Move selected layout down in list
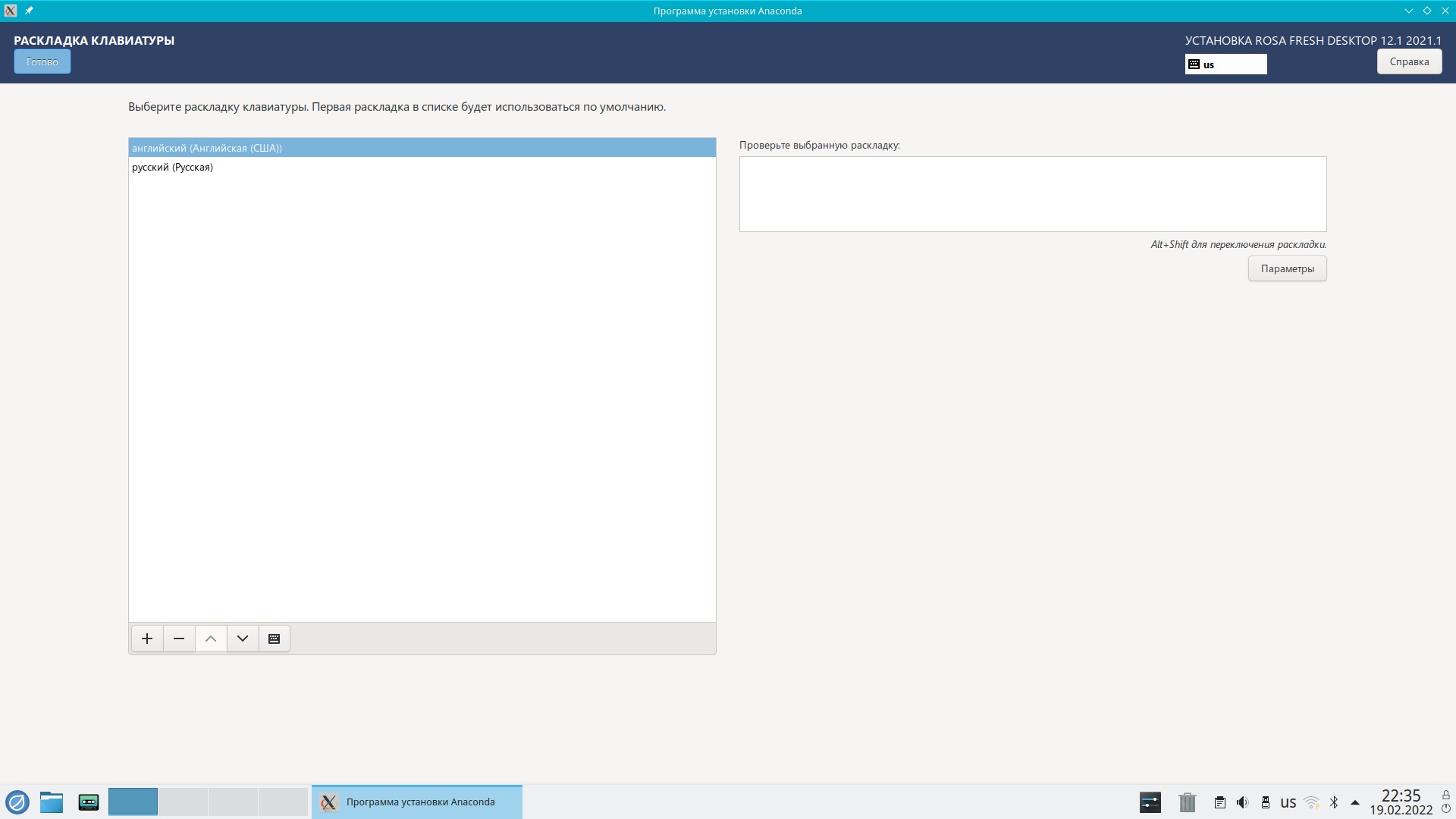Screen dimensions: 1456x819 pos(243,639)
